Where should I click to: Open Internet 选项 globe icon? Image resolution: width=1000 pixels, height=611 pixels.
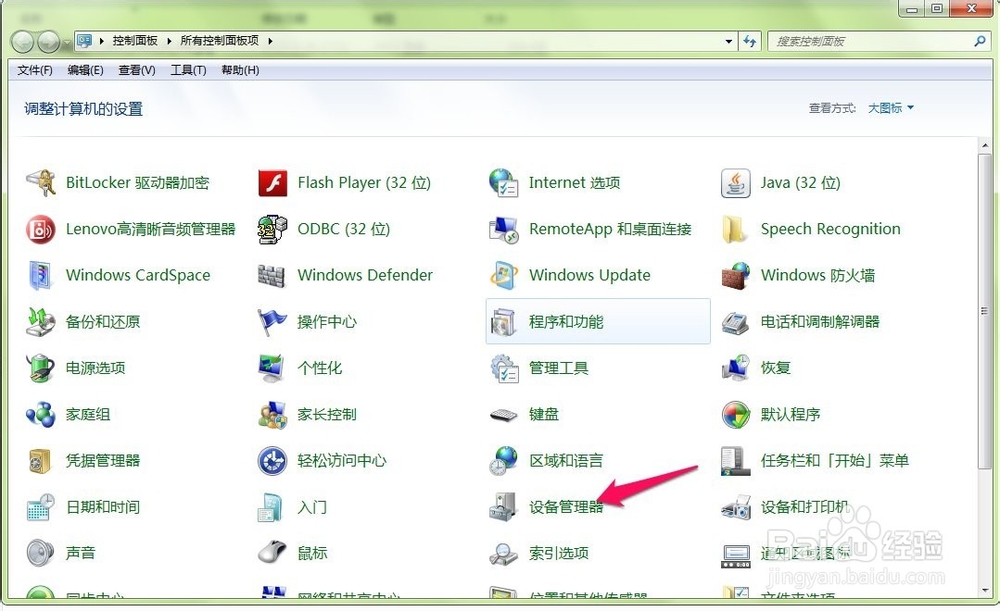(x=504, y=183)
